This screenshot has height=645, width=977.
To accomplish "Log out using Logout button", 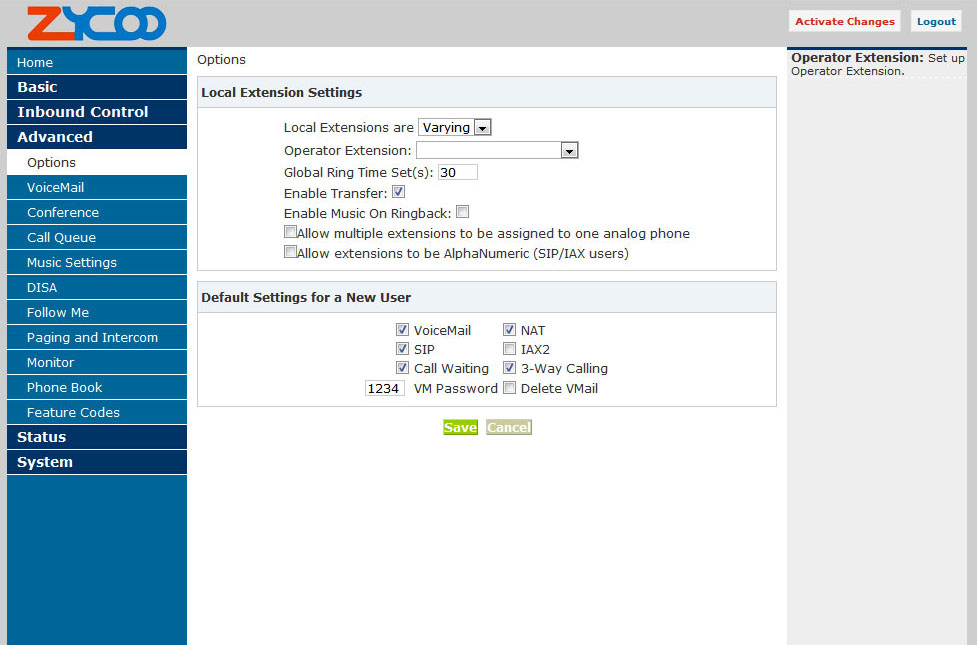I will click(936, 22).
